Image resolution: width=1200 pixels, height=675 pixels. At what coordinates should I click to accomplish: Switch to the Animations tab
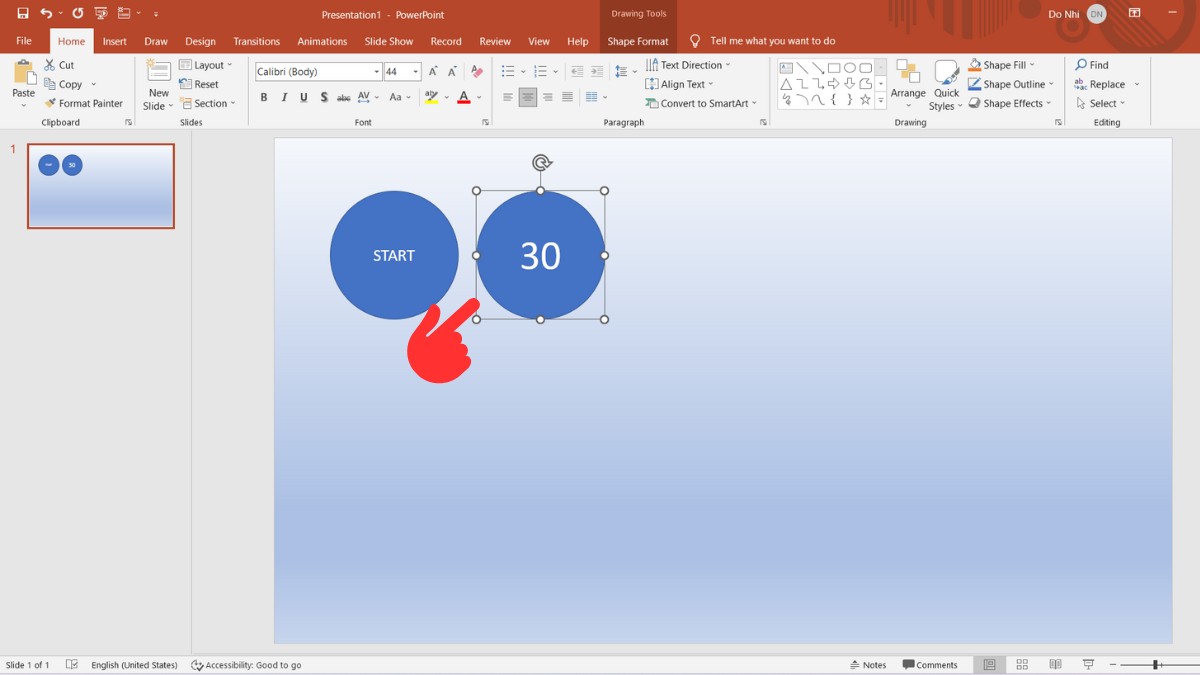point(322,41)
